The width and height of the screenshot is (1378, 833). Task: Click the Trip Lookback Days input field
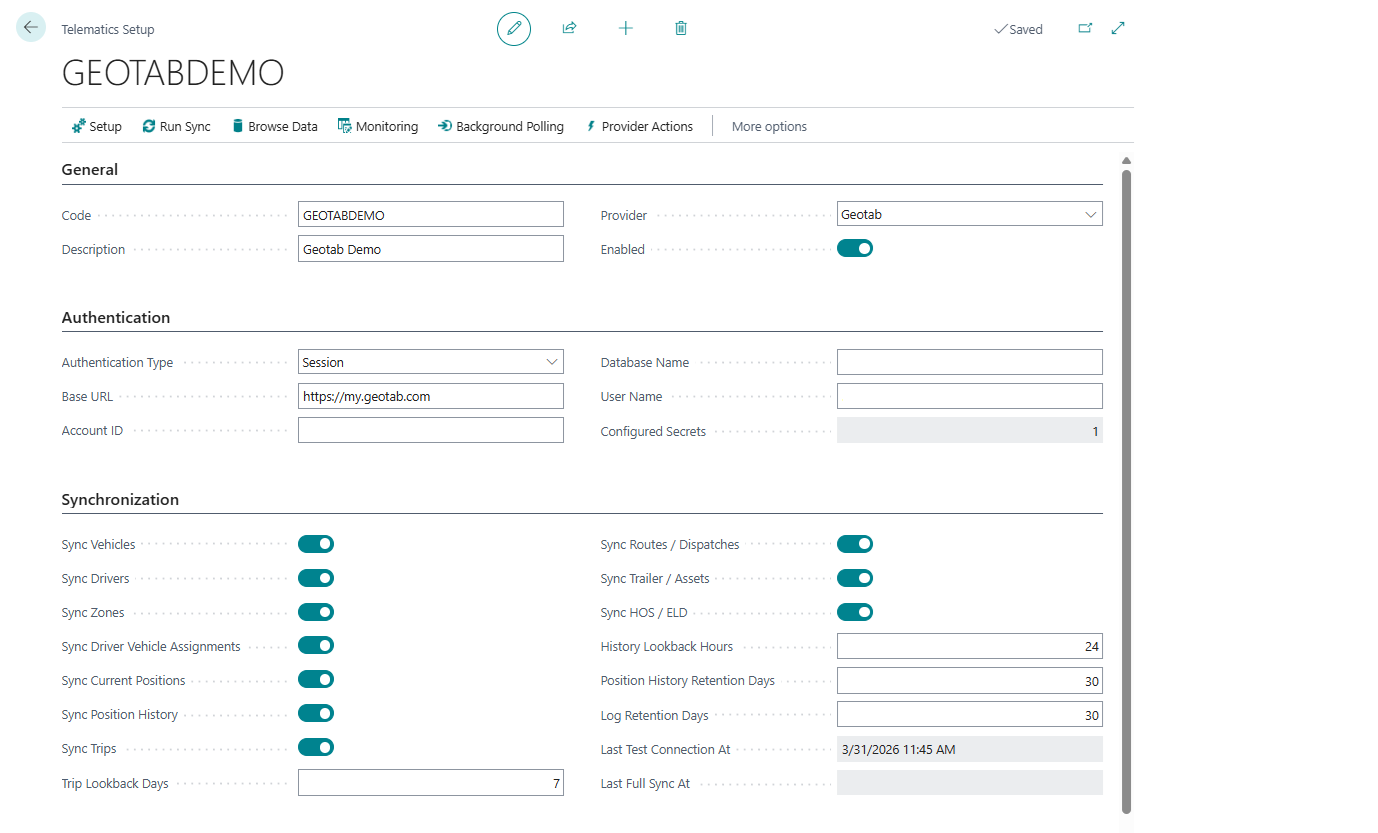coord(430,782)
